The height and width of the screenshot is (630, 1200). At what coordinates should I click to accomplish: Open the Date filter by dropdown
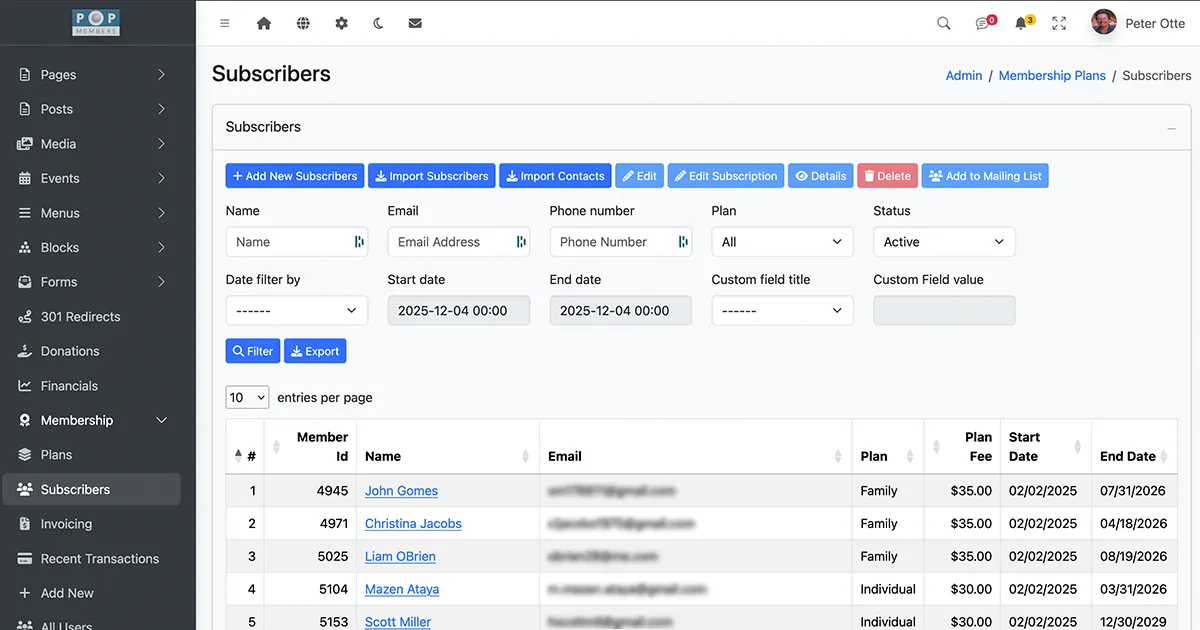coord(297,311)
